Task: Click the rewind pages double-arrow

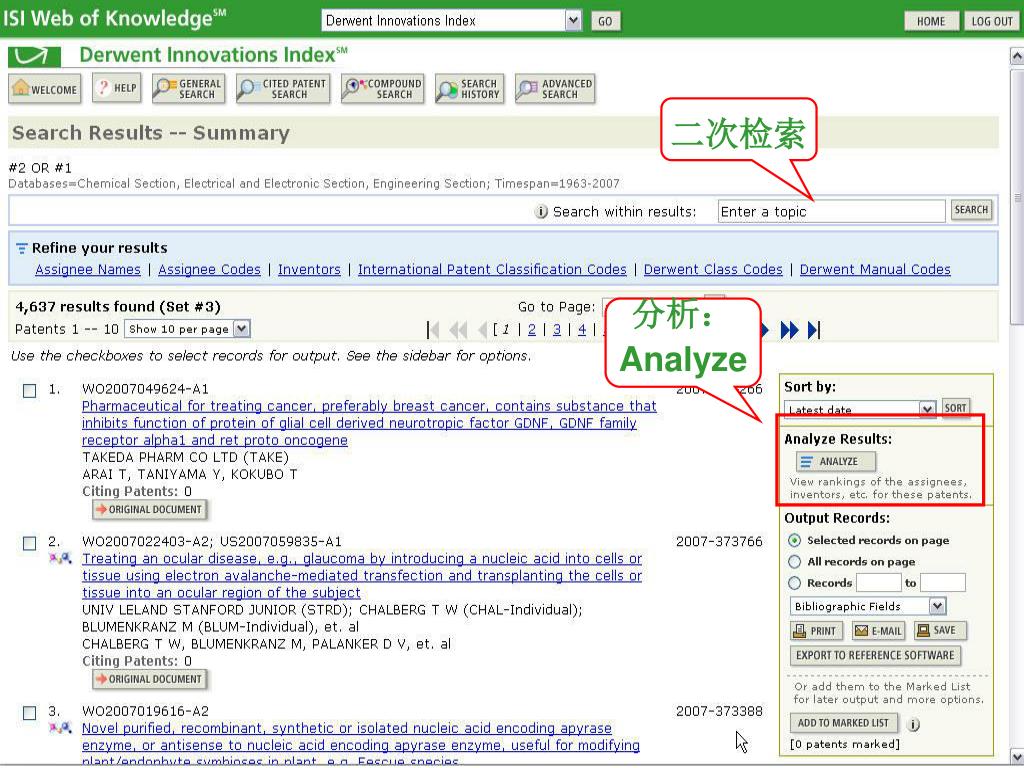Action: tap(458, 330)
